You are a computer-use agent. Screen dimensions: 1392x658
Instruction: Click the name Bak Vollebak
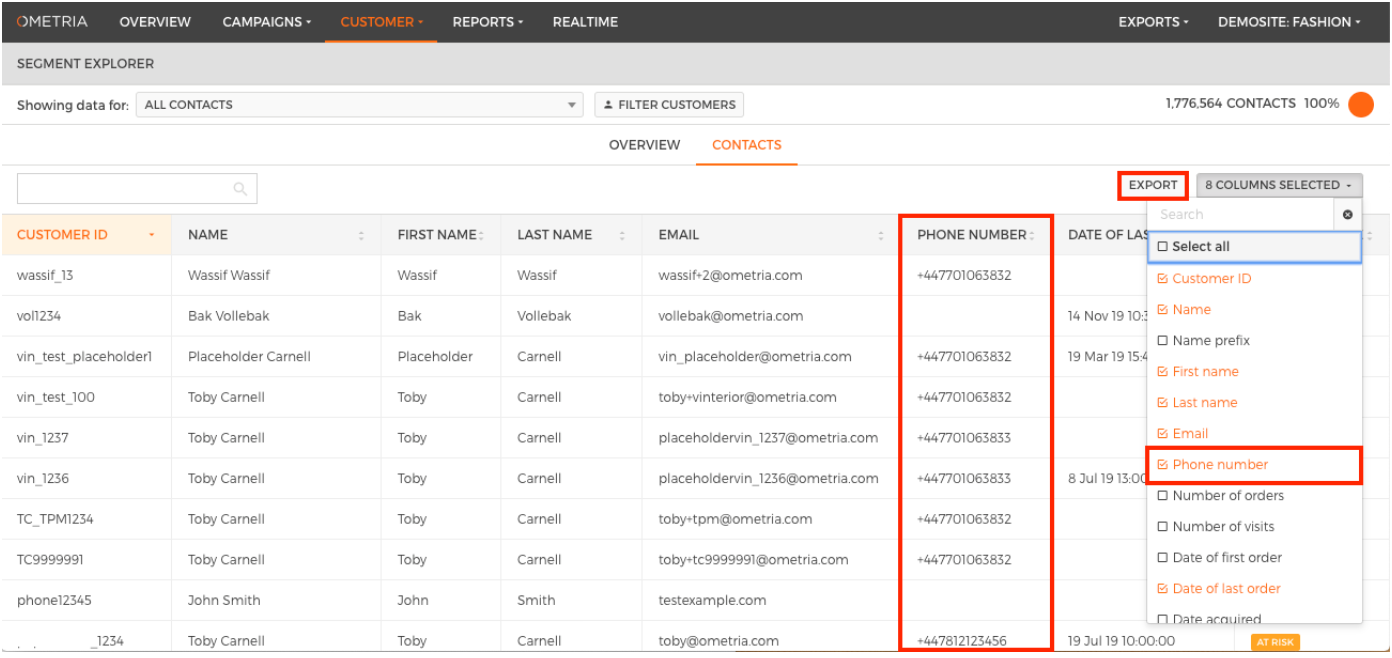pyautogui.click(x=228, y=316)
